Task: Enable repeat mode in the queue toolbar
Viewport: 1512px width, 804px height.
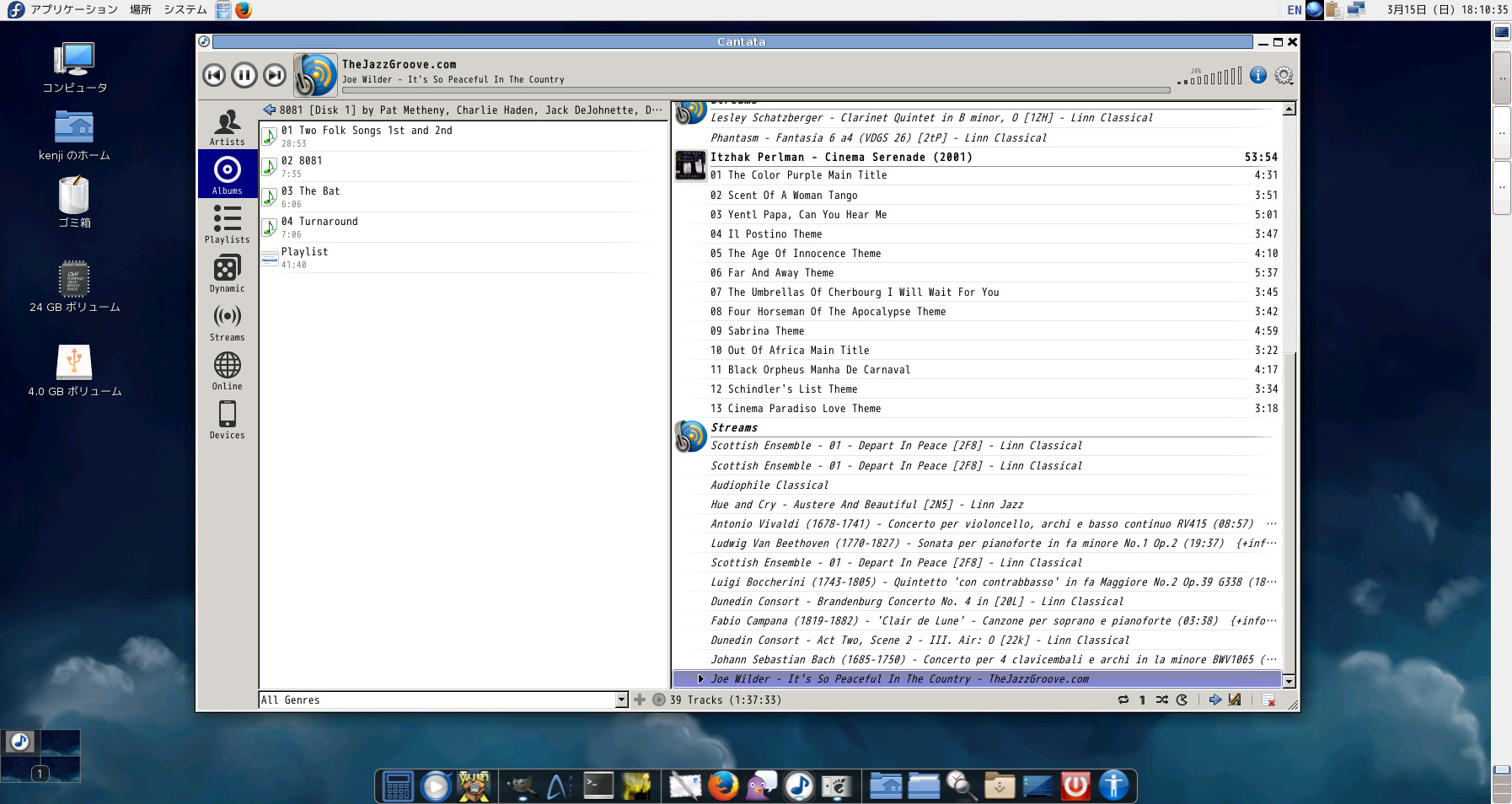Action: [1123, 699]
